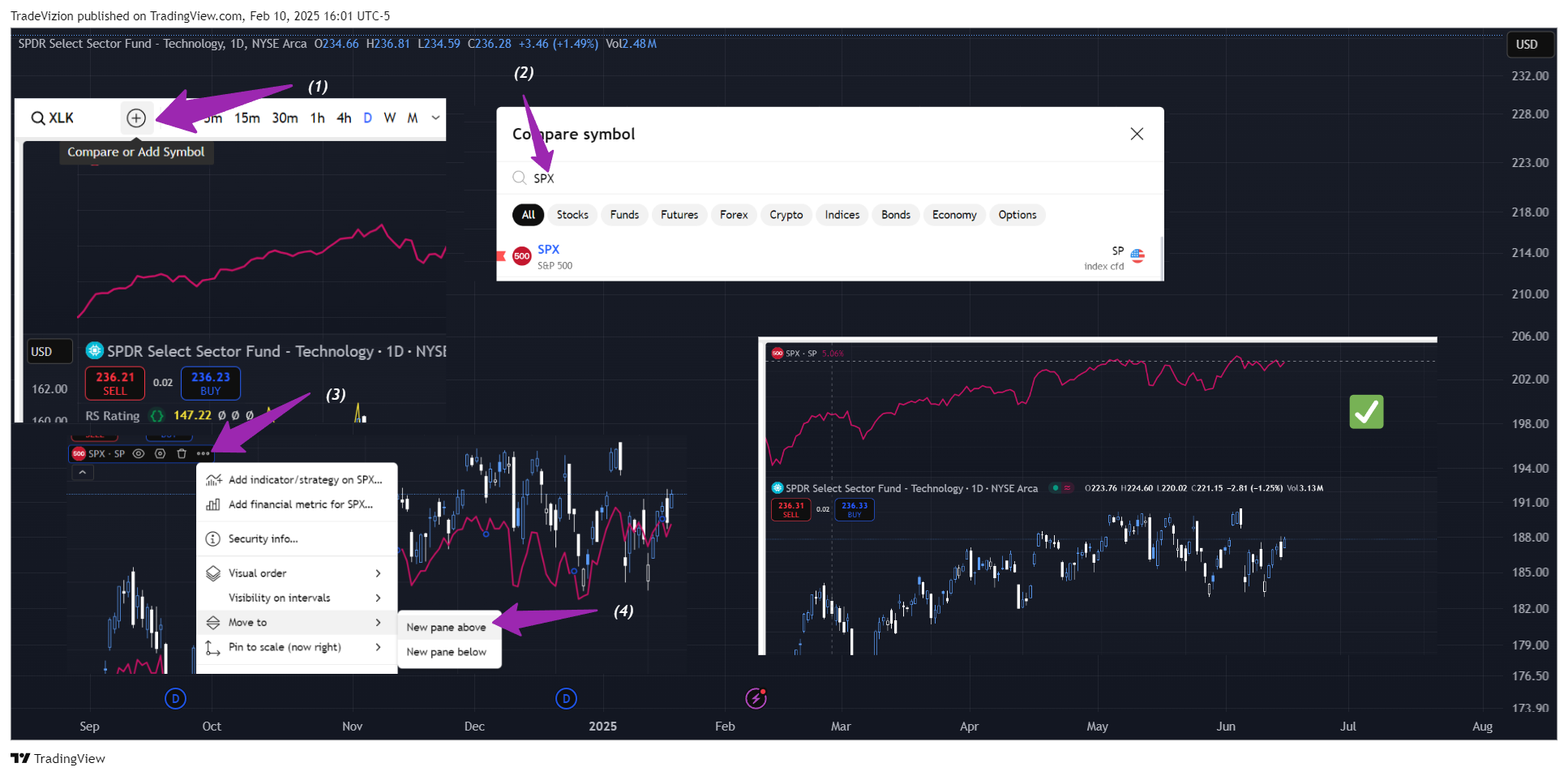Screen dimensions: 1568x776
Task: Click the 500 logo in result pane SPX legend
Action: (778, 354)
